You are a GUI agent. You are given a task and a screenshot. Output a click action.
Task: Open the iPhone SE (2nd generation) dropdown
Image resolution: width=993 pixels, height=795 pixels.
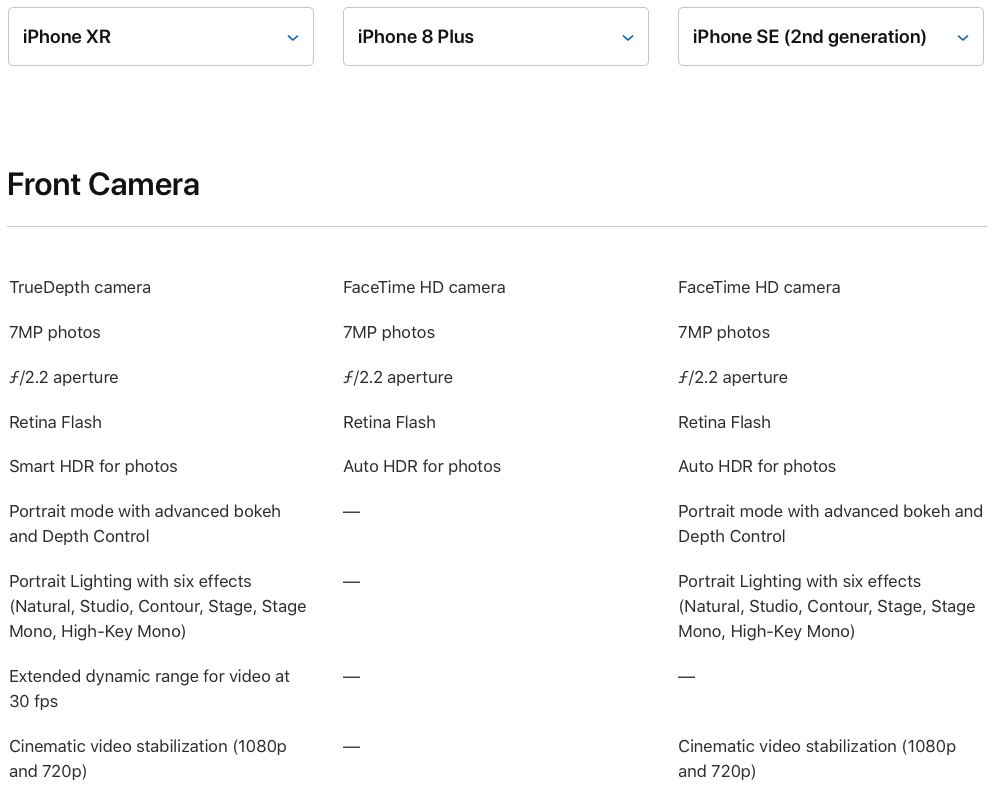click(x=831, y=37)
